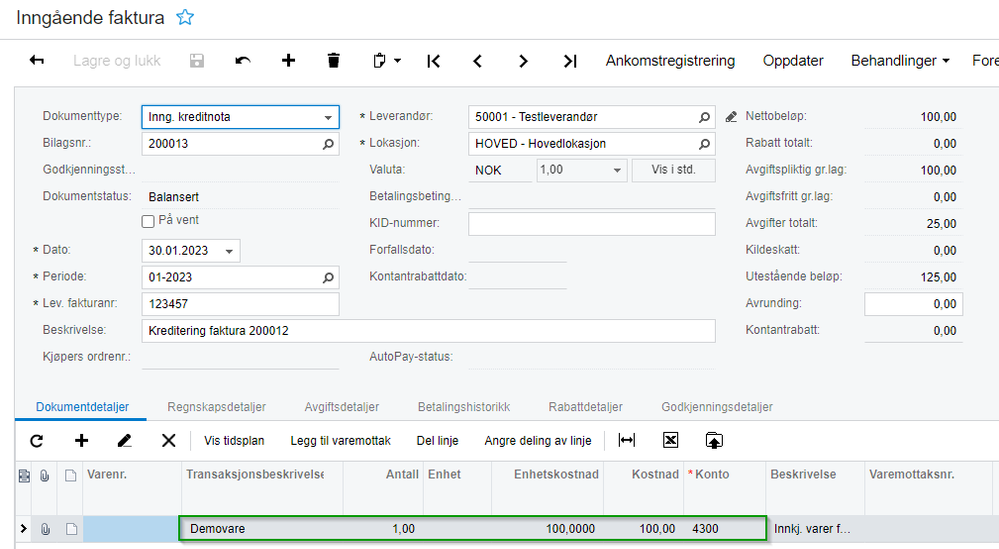Image resolution: width=999 pixels, height=549 pixels.
Task: Click Vis tidsplan in grid toolbar
Action: pos(234,441)
